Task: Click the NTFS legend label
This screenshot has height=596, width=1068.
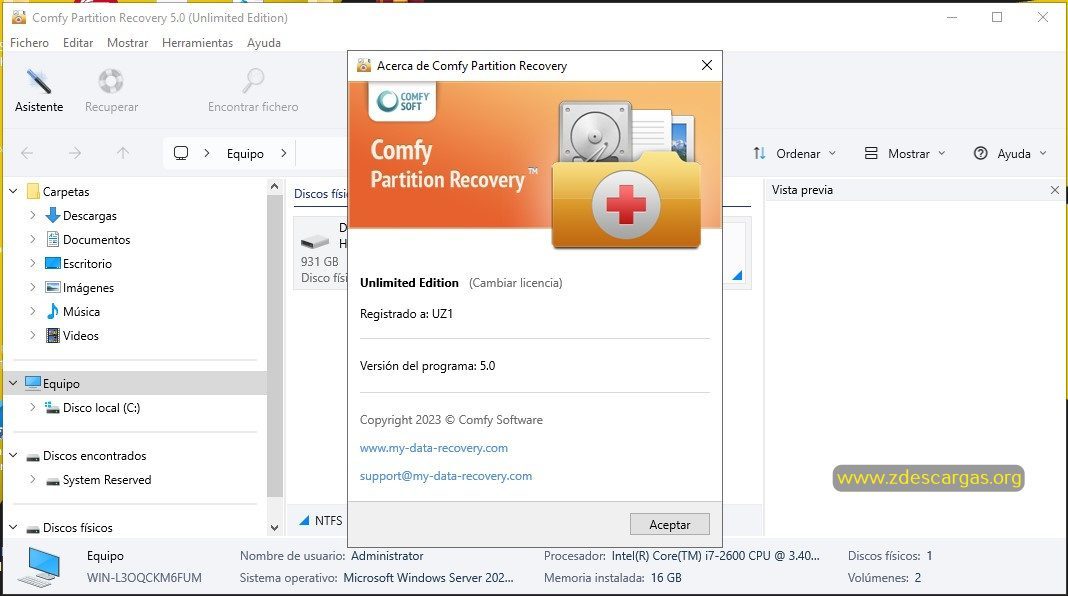Action: point(328,520)
